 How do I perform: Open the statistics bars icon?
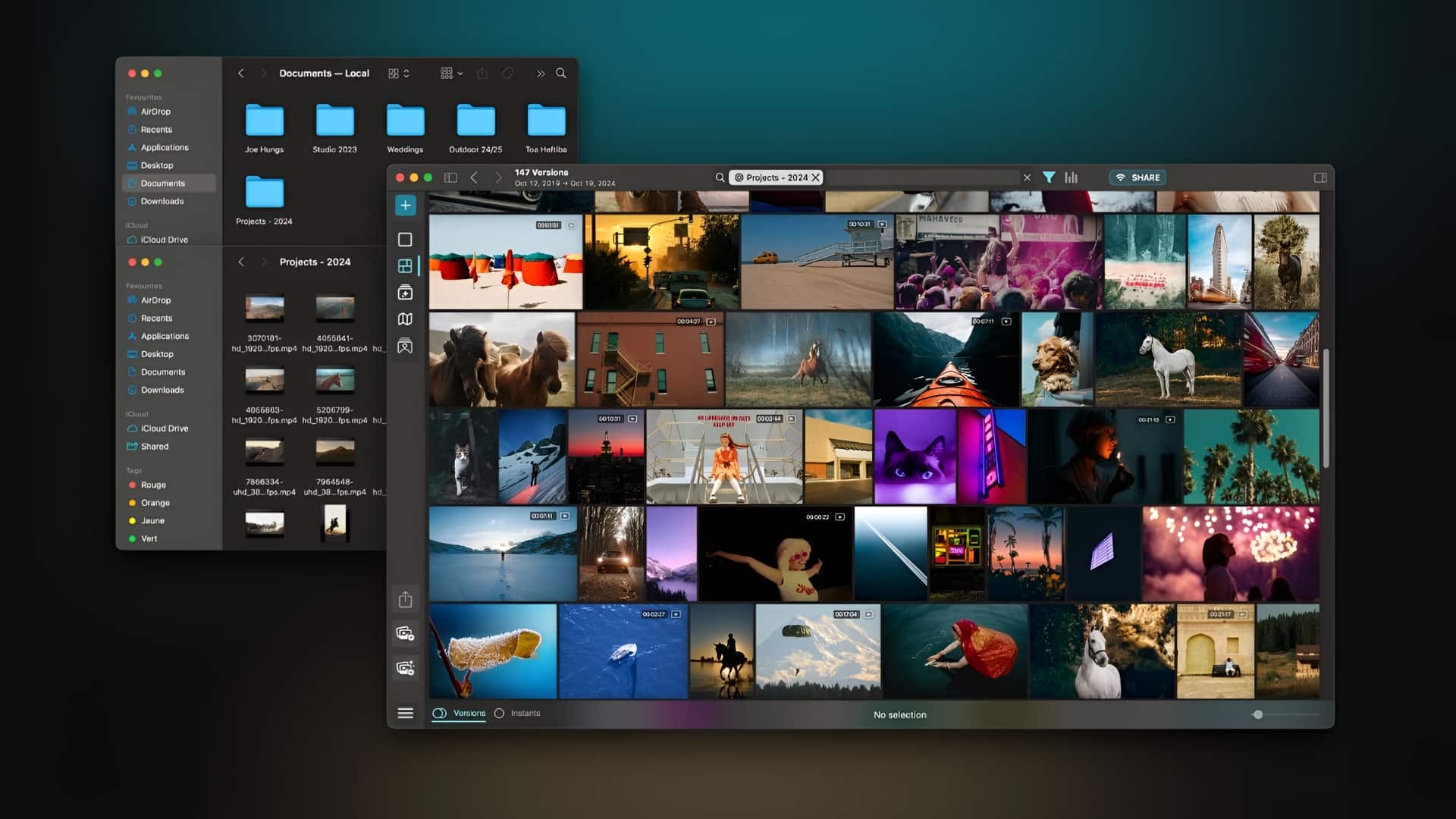(x=1071, y=177)
